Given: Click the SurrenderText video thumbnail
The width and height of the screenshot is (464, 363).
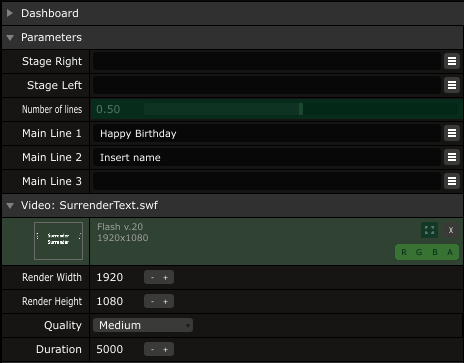Looking at the screenshot, I should pyautogui.click(x=58, y=241).
